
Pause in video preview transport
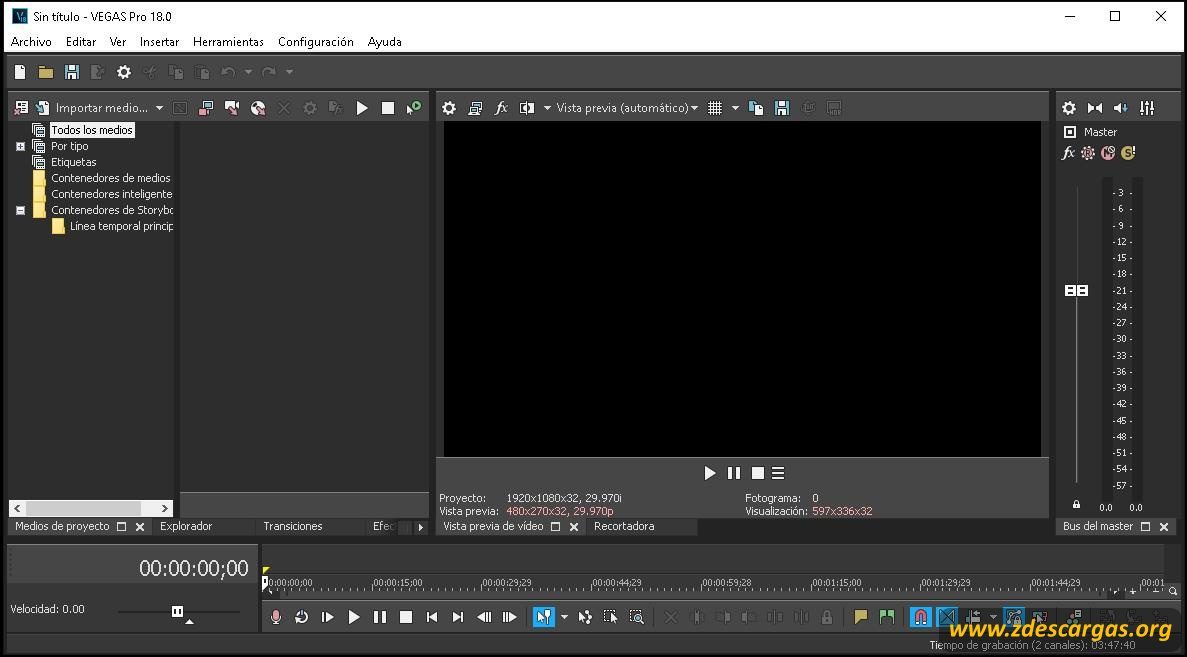(x=734, y=473)
